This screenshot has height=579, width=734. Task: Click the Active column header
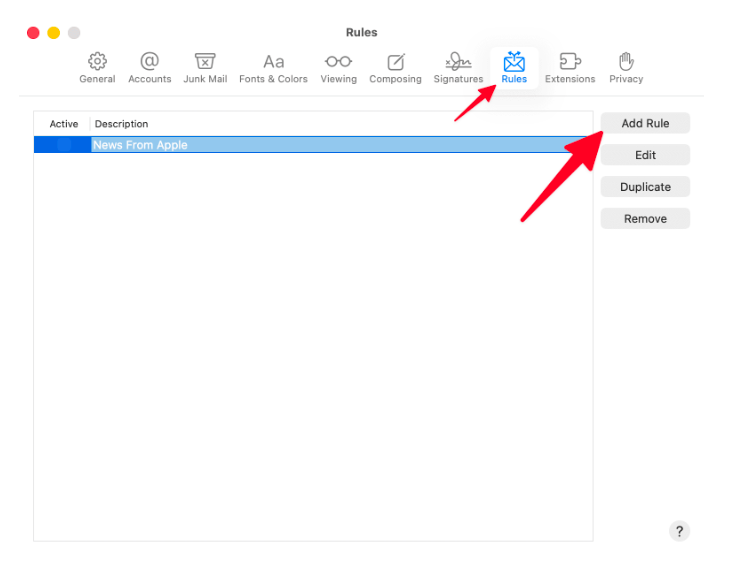click(64, 124)
